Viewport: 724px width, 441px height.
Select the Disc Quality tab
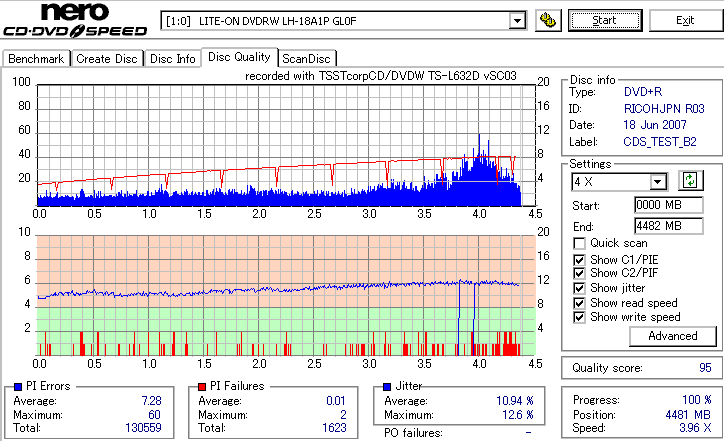239,57
